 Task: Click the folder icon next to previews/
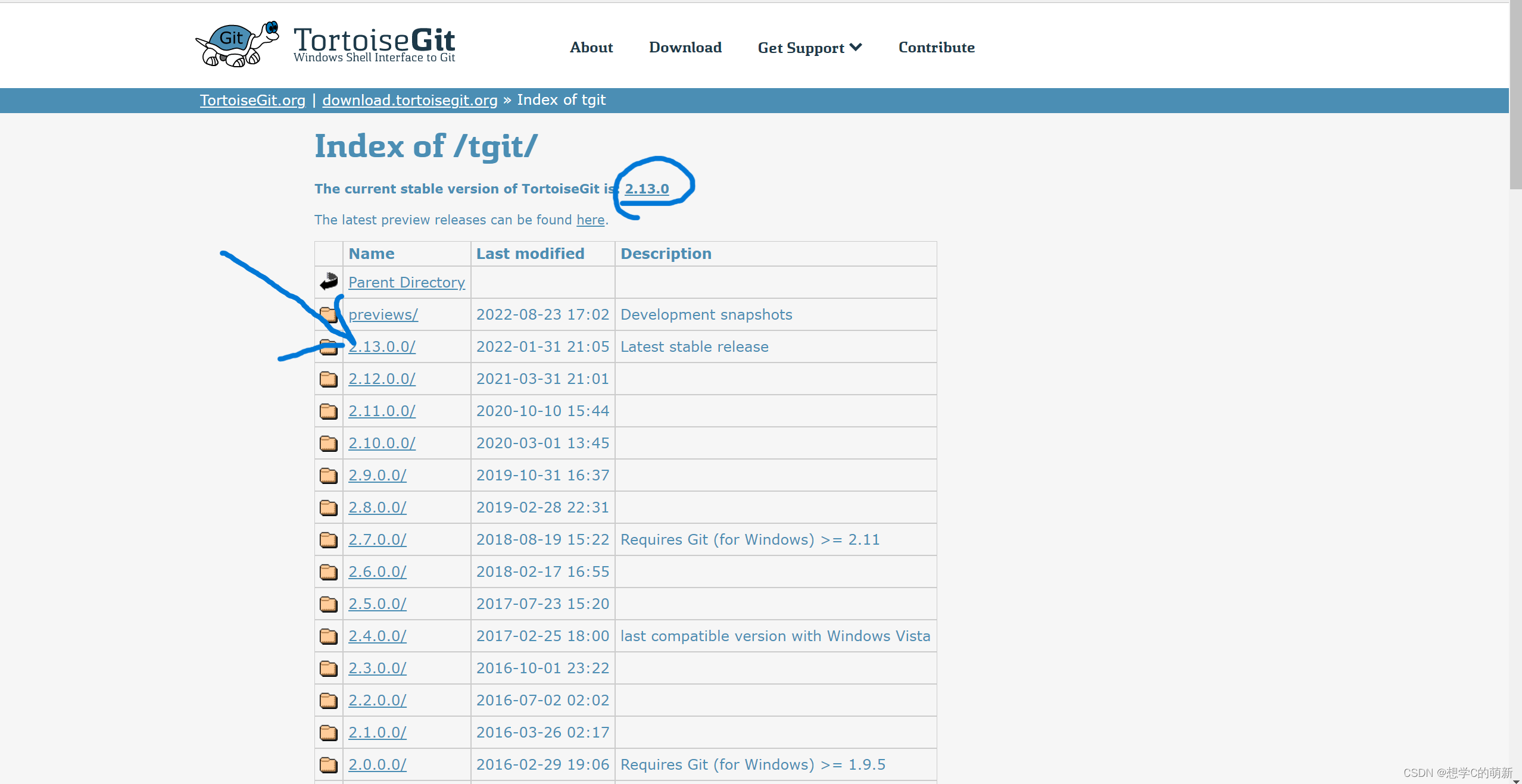329,314
